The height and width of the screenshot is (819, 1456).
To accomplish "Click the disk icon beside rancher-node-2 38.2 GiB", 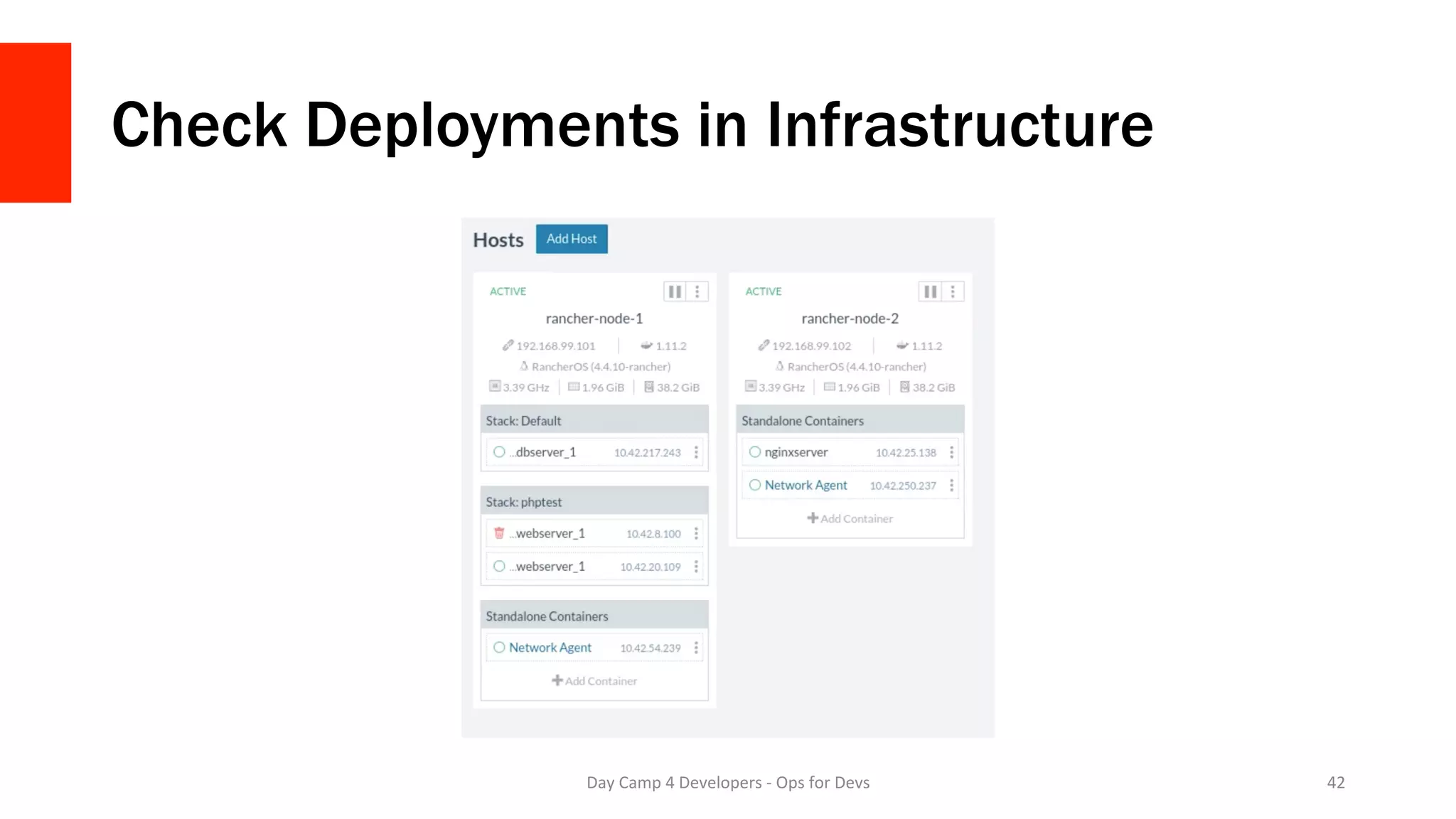I will [905, 387].
